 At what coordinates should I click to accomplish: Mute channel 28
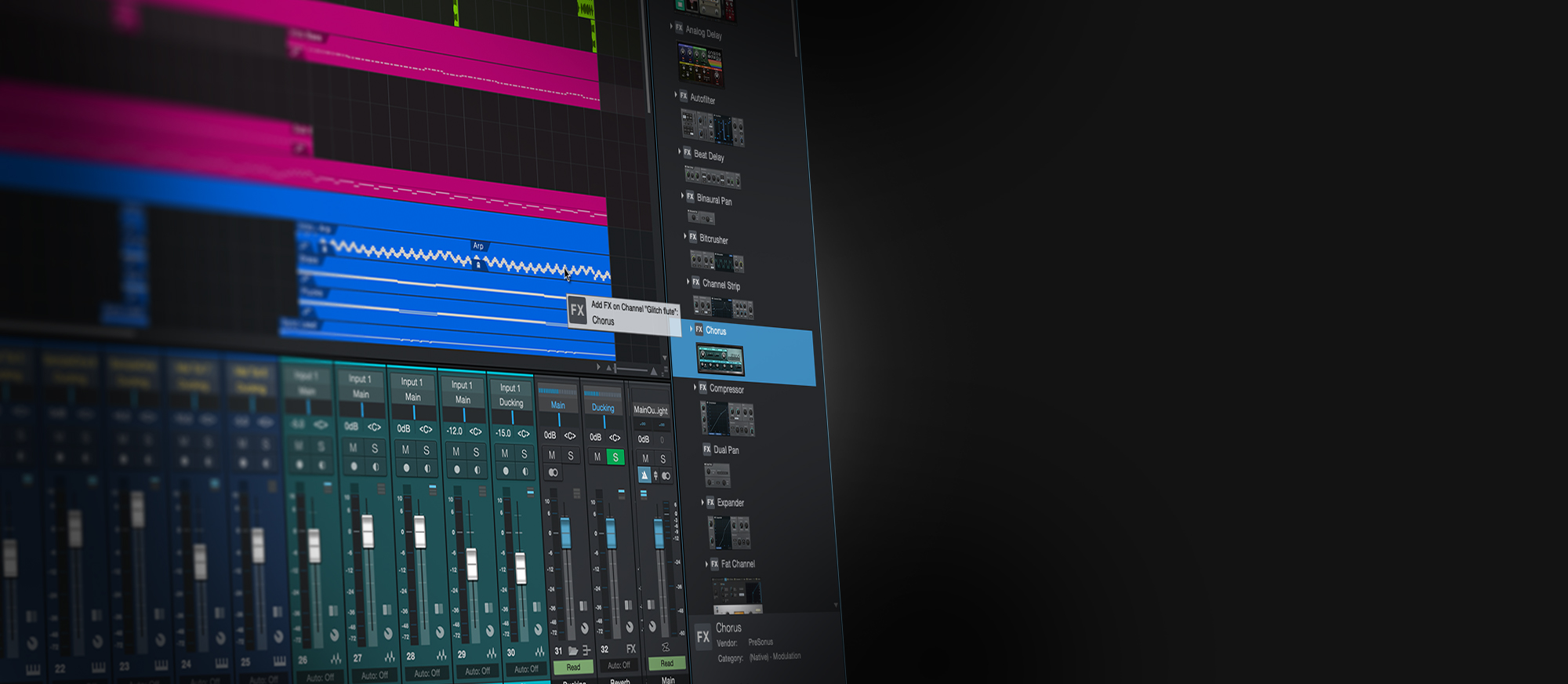tap(405, 449)
